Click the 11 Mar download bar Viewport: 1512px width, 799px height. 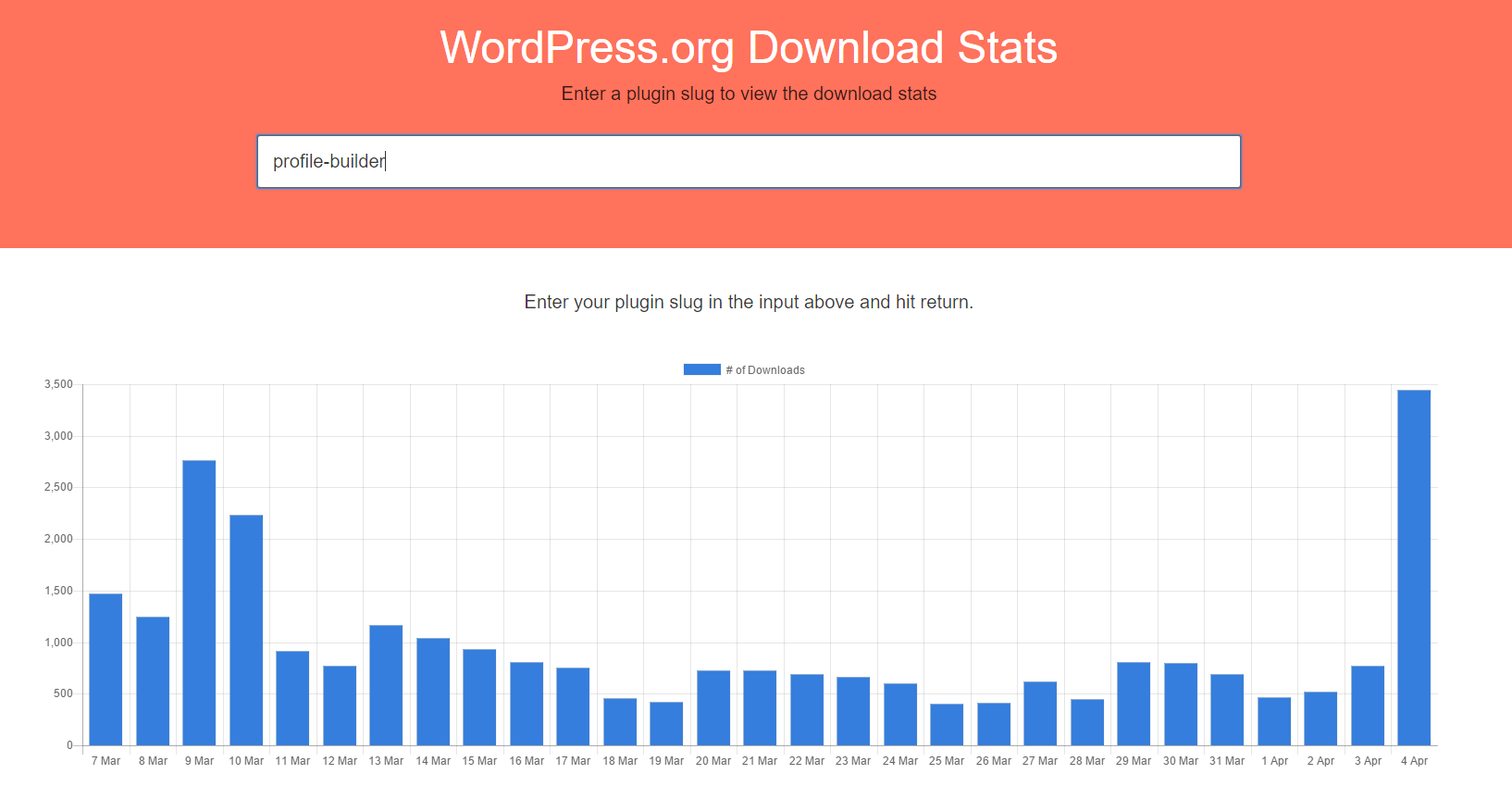coord(292,698)
